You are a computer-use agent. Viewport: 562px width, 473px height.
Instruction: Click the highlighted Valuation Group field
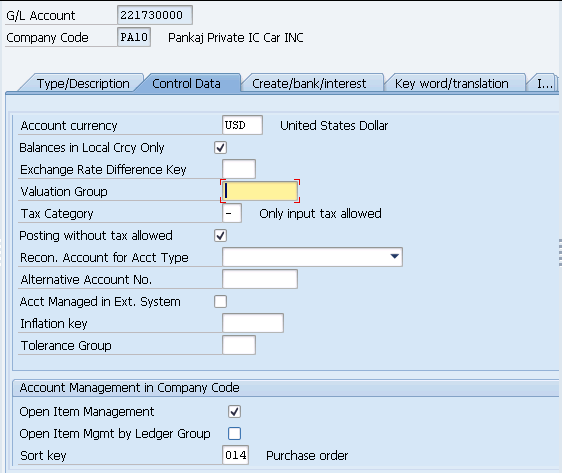(x=260, y=191)
